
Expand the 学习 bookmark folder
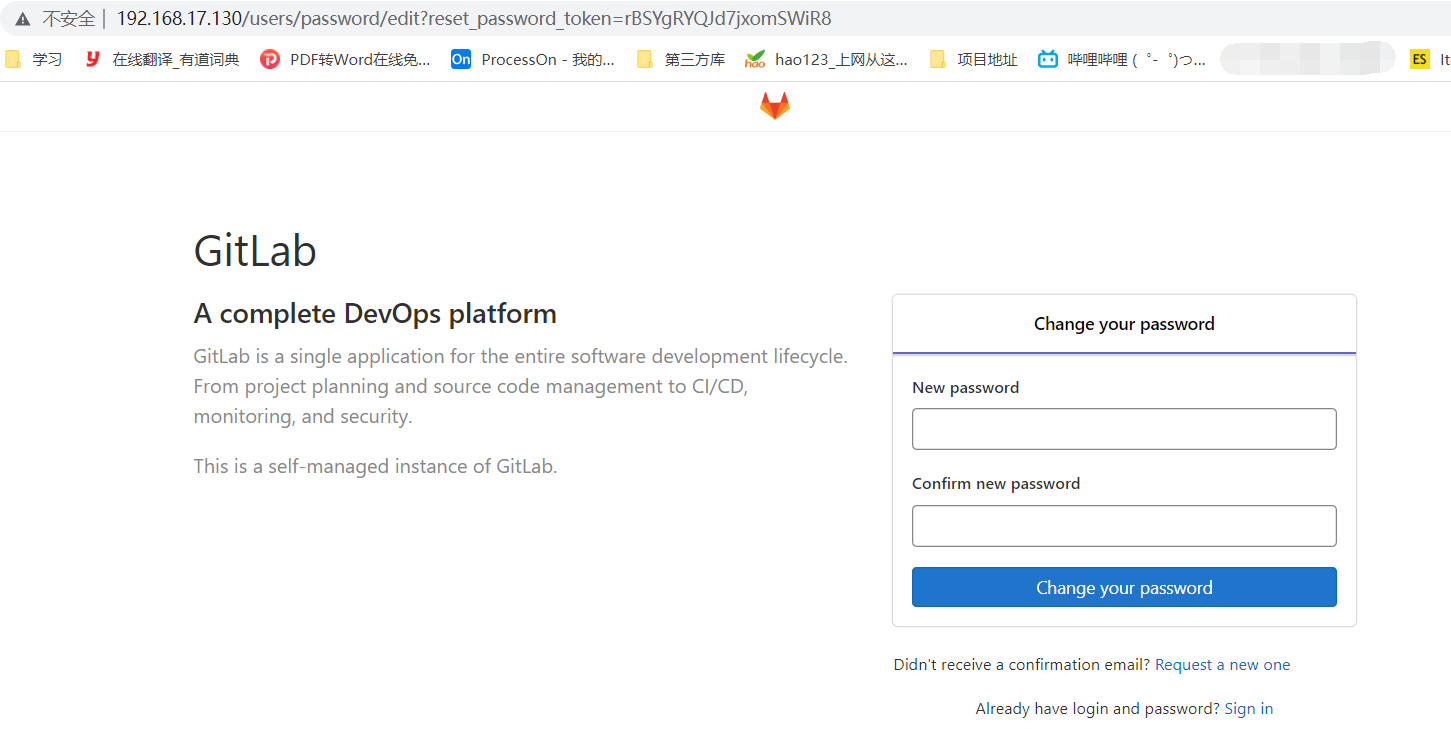[x=34, y=60]
